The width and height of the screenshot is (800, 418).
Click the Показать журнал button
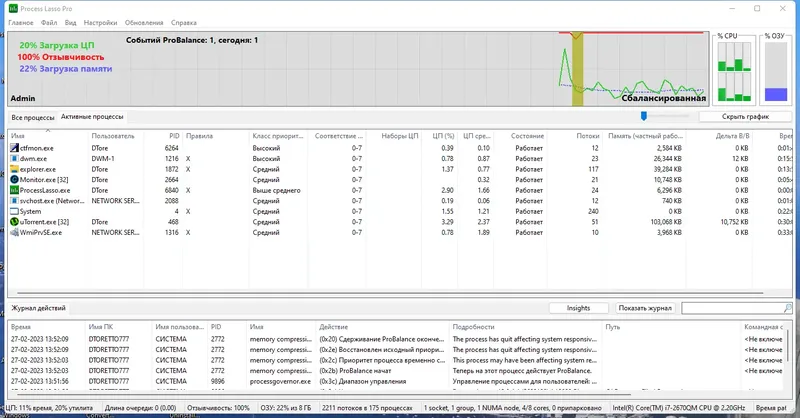[645, 308]
